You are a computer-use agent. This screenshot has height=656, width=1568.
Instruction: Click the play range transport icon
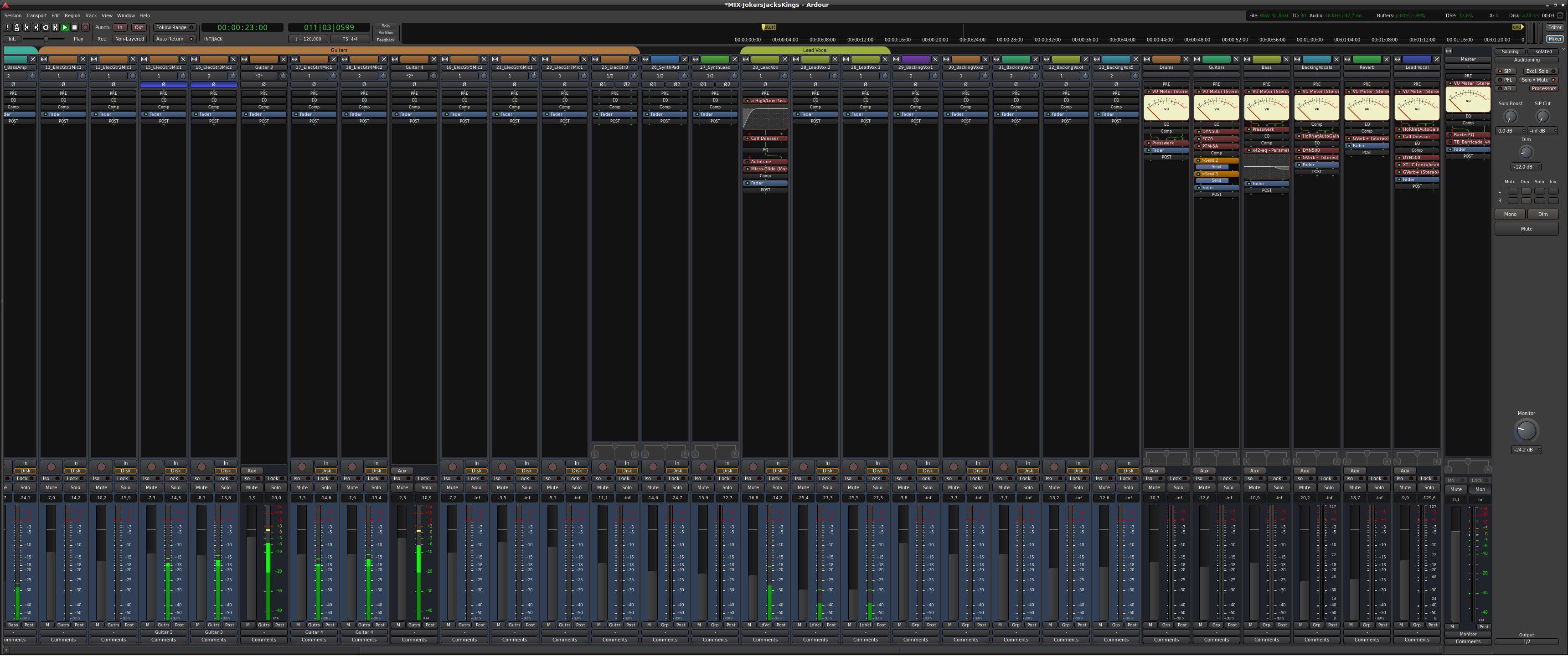pos(56,27)
